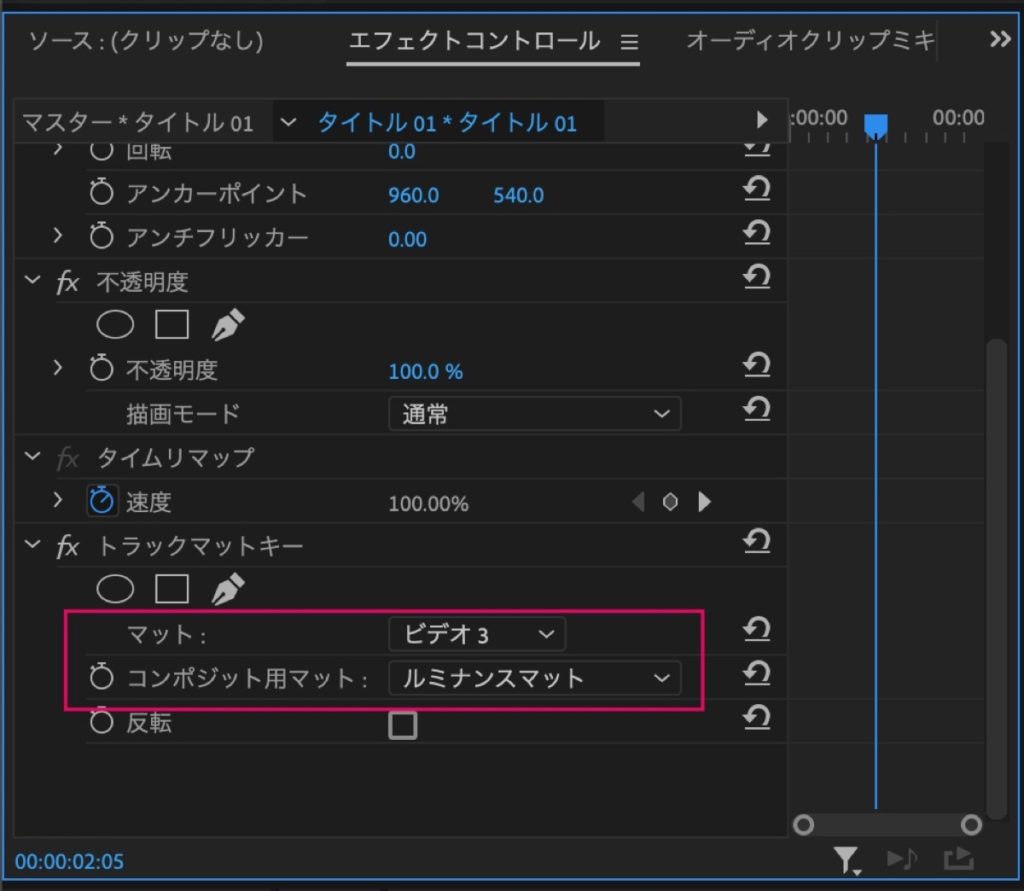Screen dimensions: 1024x891
Task: Click speed value 100.00%
Action: 428,504
